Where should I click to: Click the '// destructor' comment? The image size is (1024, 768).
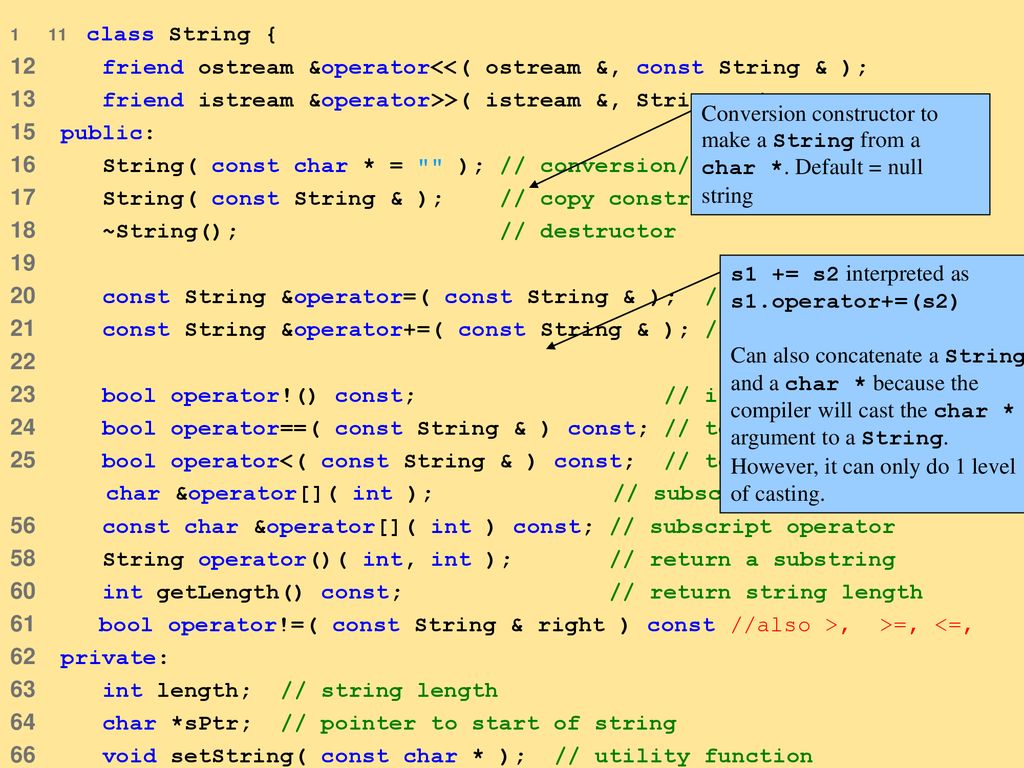[x=588, y=231]
